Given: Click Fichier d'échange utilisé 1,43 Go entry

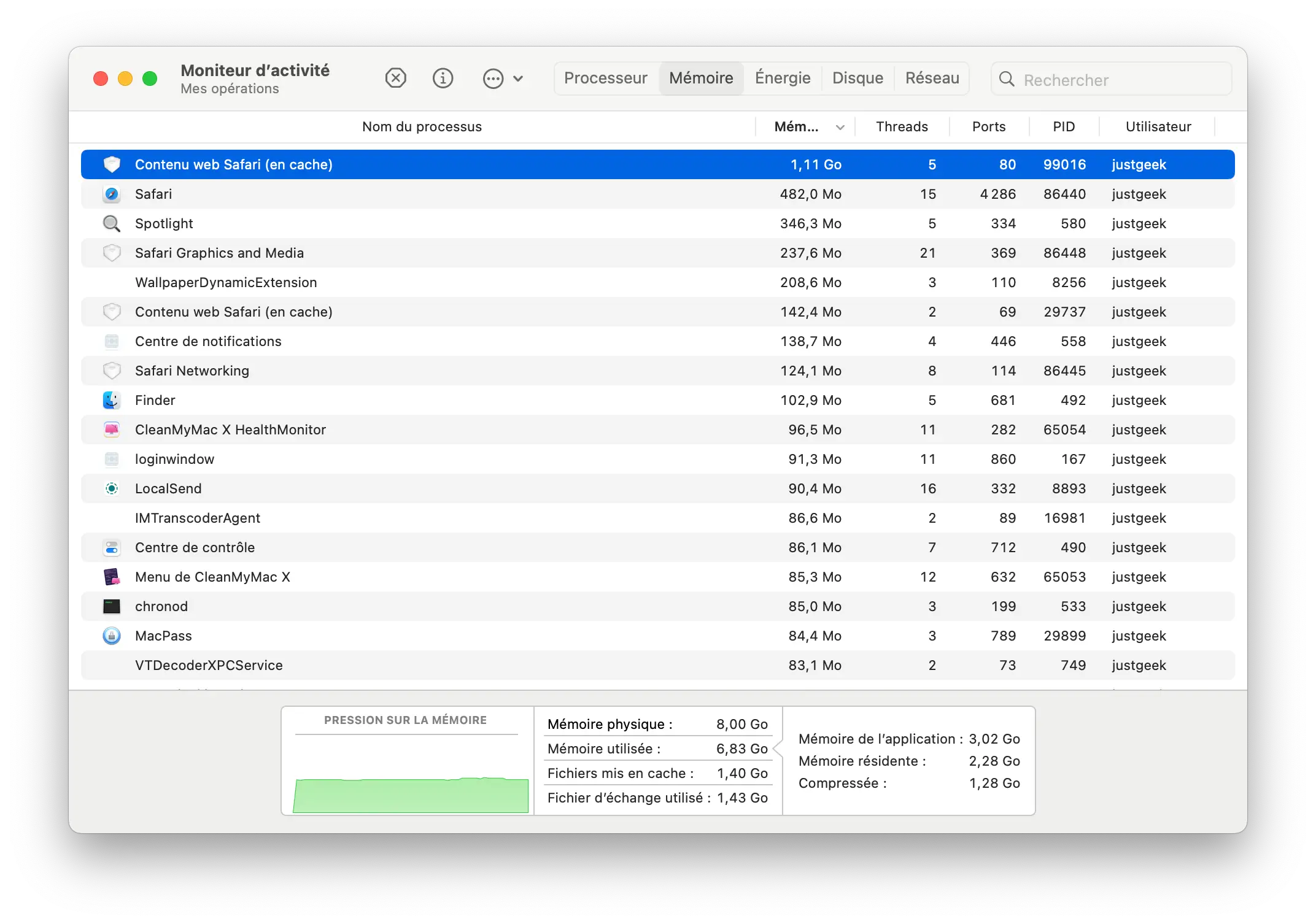Looking at the screenshot, I should point(657,798).
